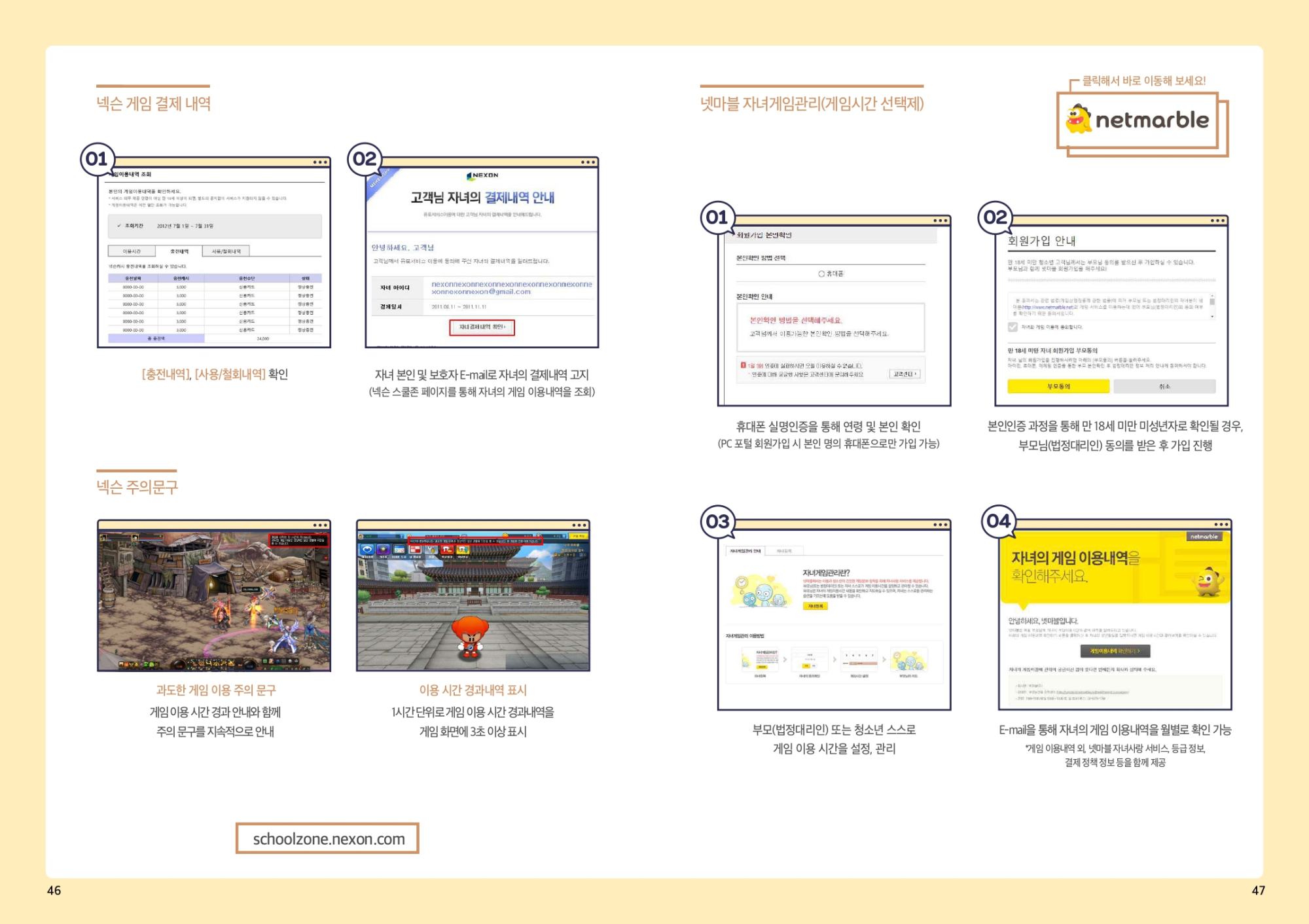
Task: Click the 충전수단 column header
Action: (247, 278)
